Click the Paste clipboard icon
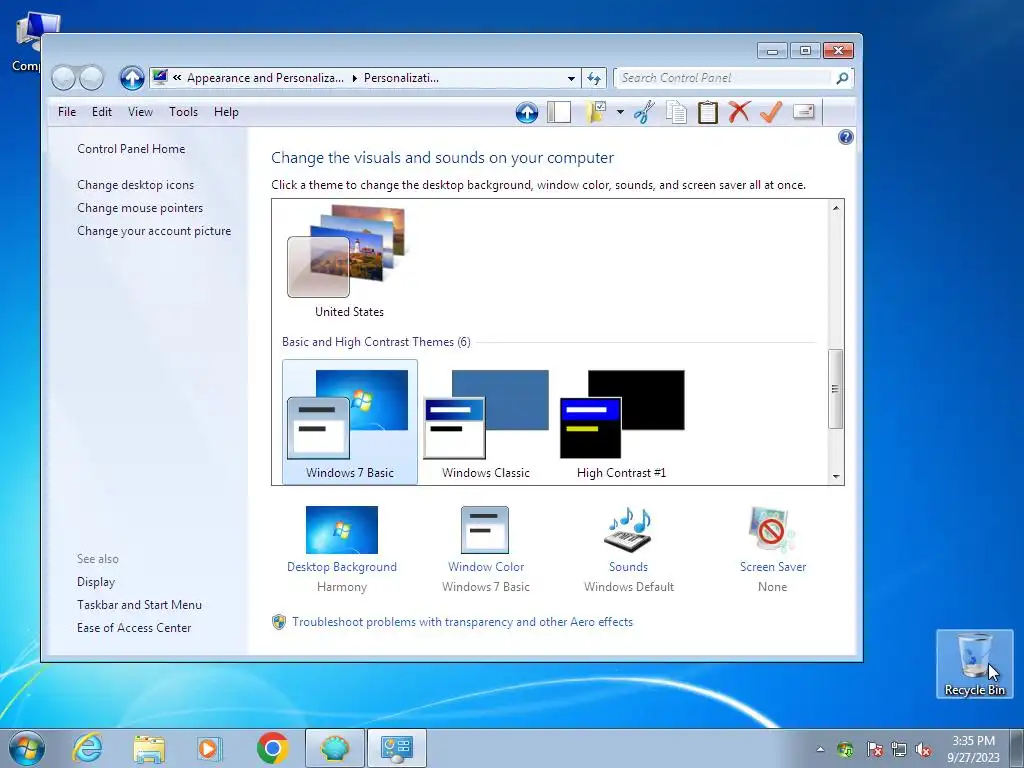Image resolution: width=1024 pixels, height=768 pixels. [708, 112]
